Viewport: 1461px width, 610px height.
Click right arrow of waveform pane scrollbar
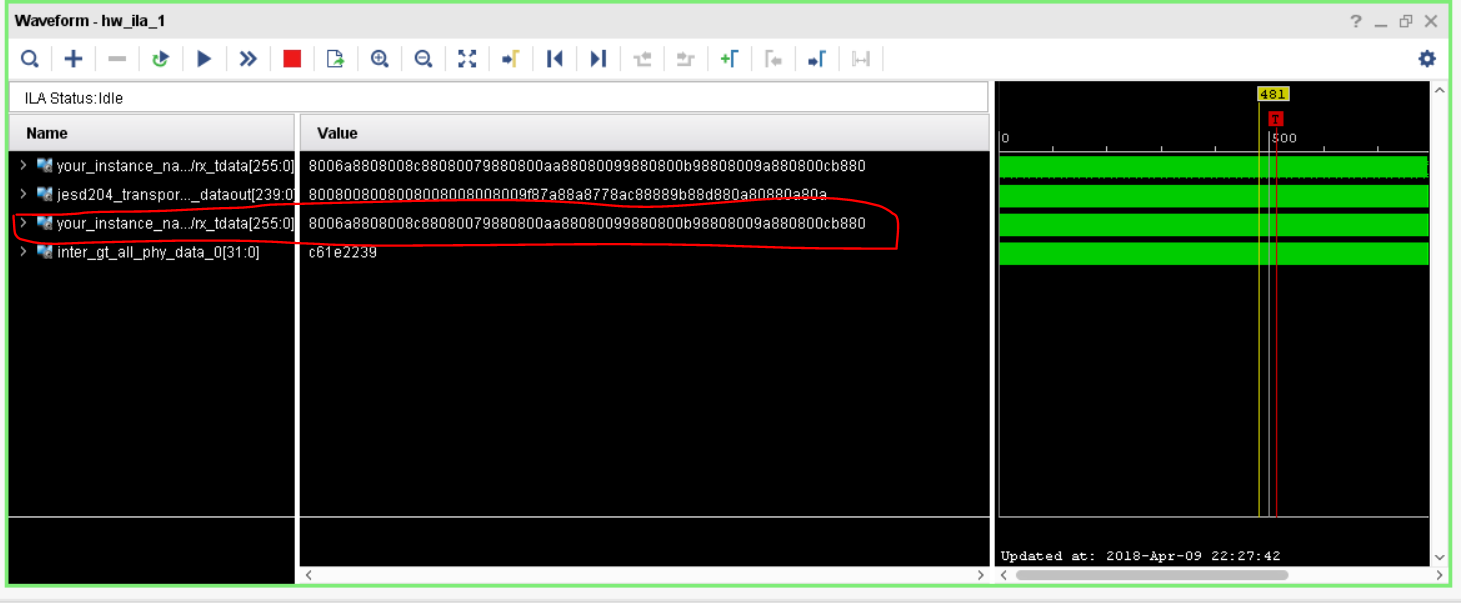(x=1439, y=575)
